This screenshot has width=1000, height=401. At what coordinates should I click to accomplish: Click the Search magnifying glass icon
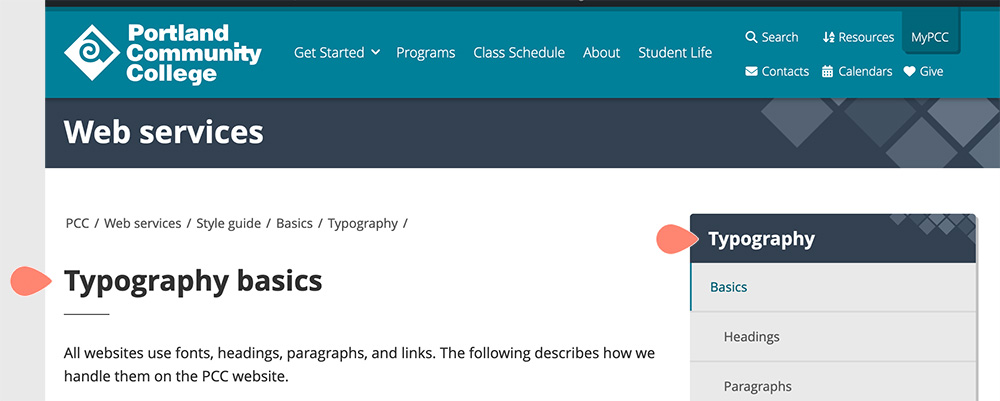pos(751,37)
